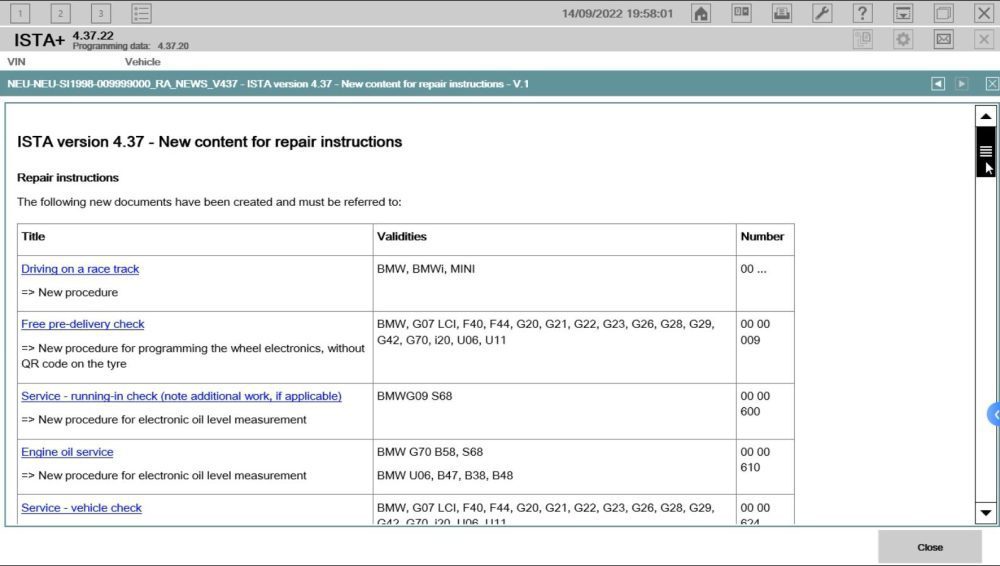Minimize the ISTA window icon

[902, 13]
